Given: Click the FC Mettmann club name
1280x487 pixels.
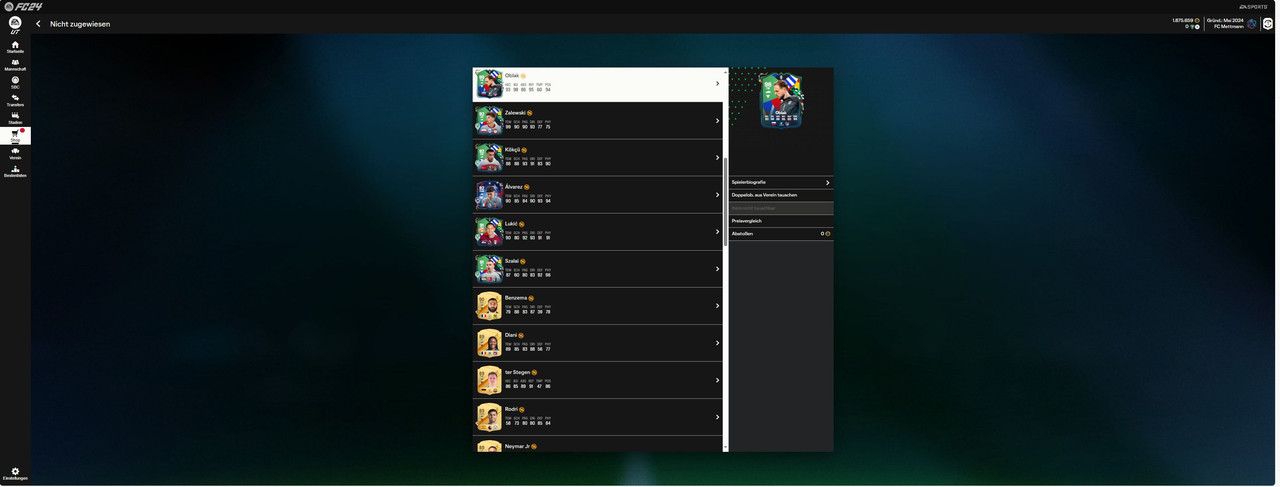Looking at the screenshot, I should [1229, 26].
